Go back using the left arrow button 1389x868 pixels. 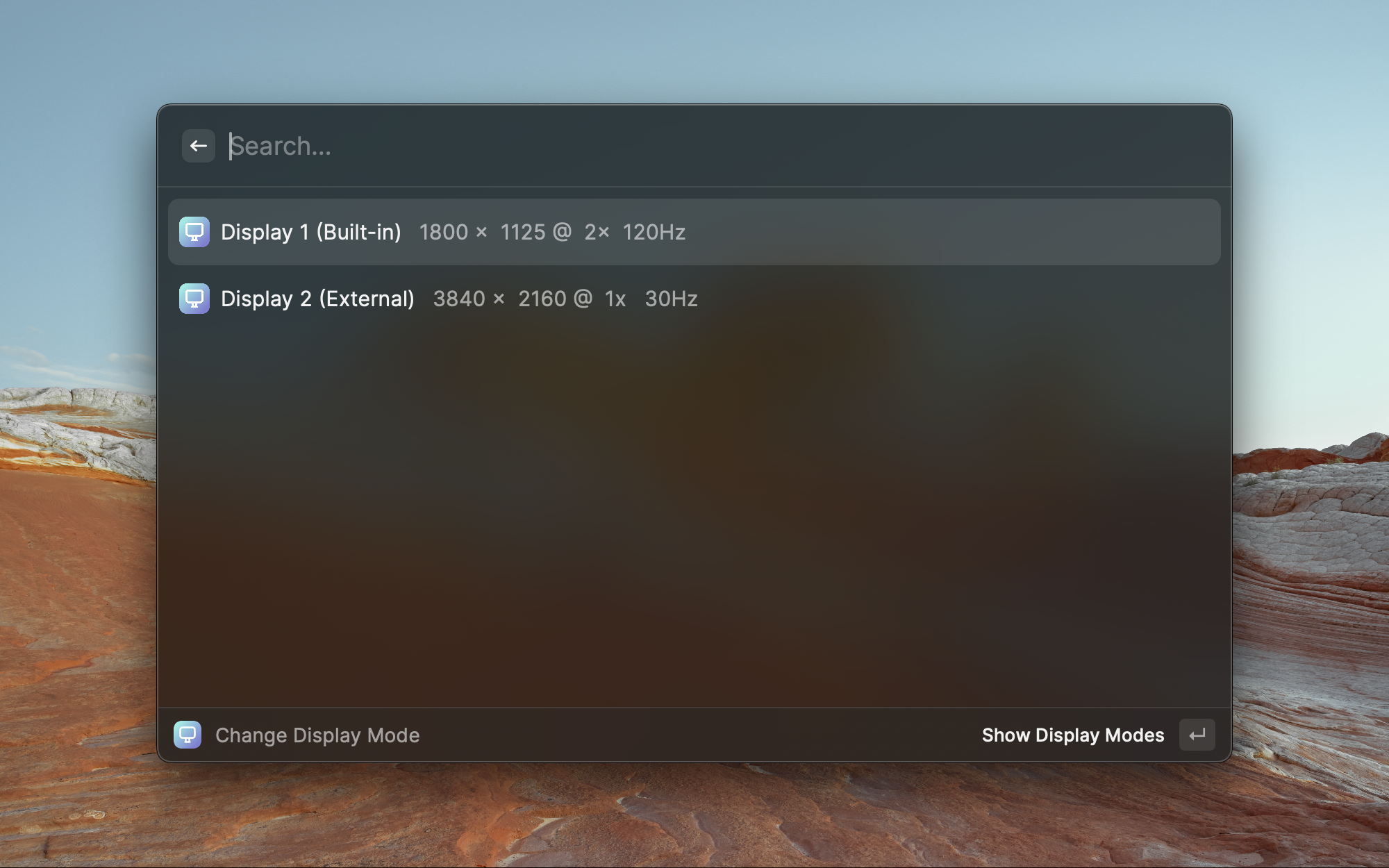coord(199,146)
